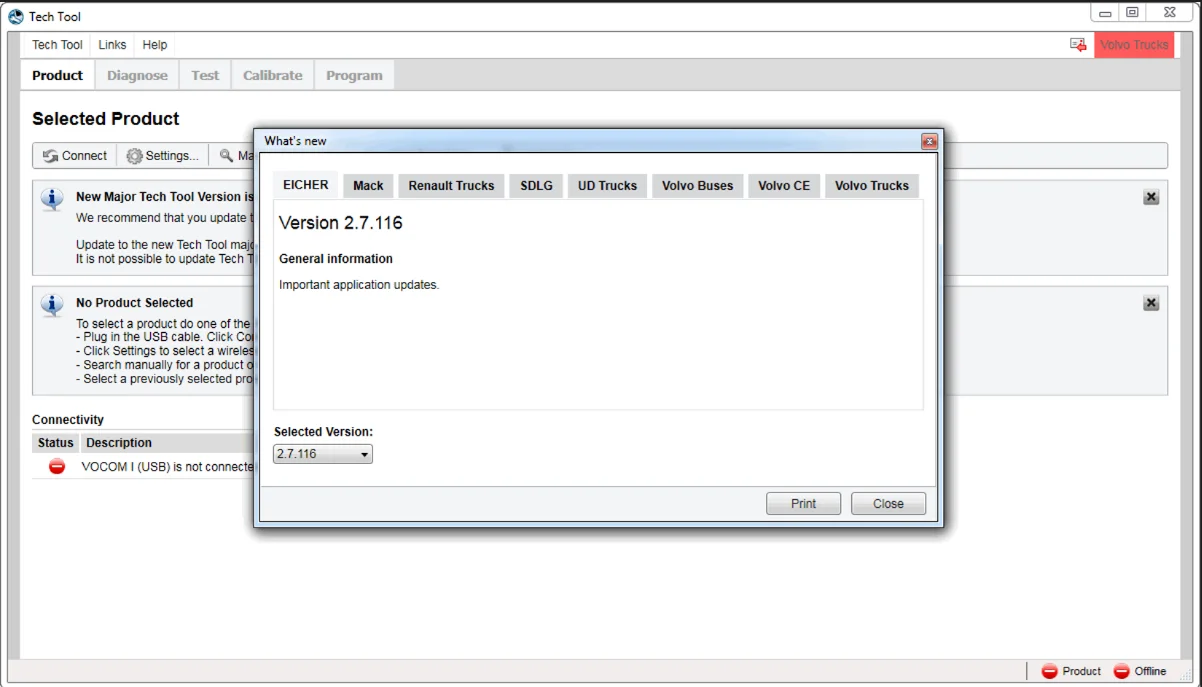Select the EICHER tab in What's new

(x=306, y=185)
